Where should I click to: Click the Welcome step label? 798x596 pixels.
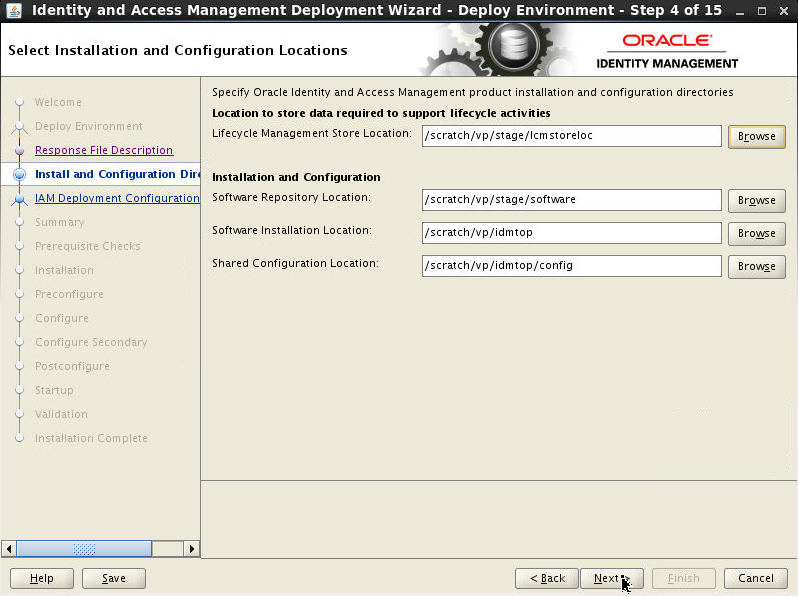(x=58, y=102)
